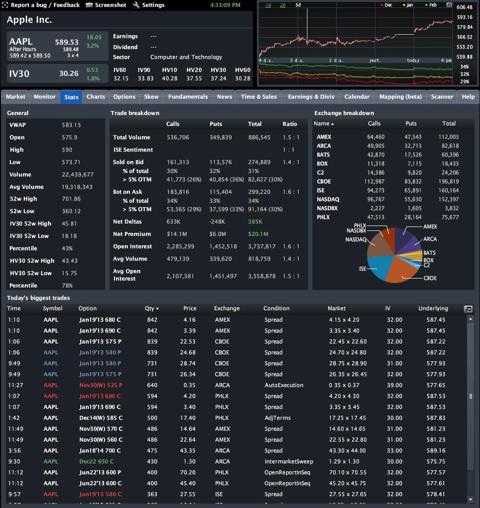The image size is (480, 508).
Task: Click inside the price history chart
Action: click(356, 33)
